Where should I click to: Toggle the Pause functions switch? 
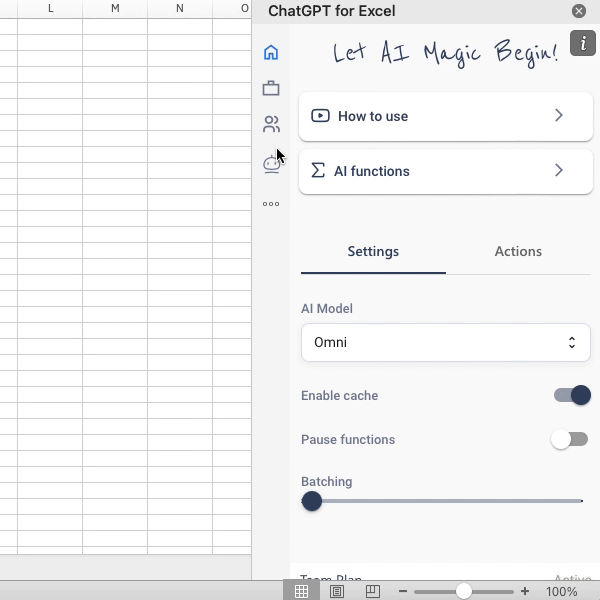point(570,439)
